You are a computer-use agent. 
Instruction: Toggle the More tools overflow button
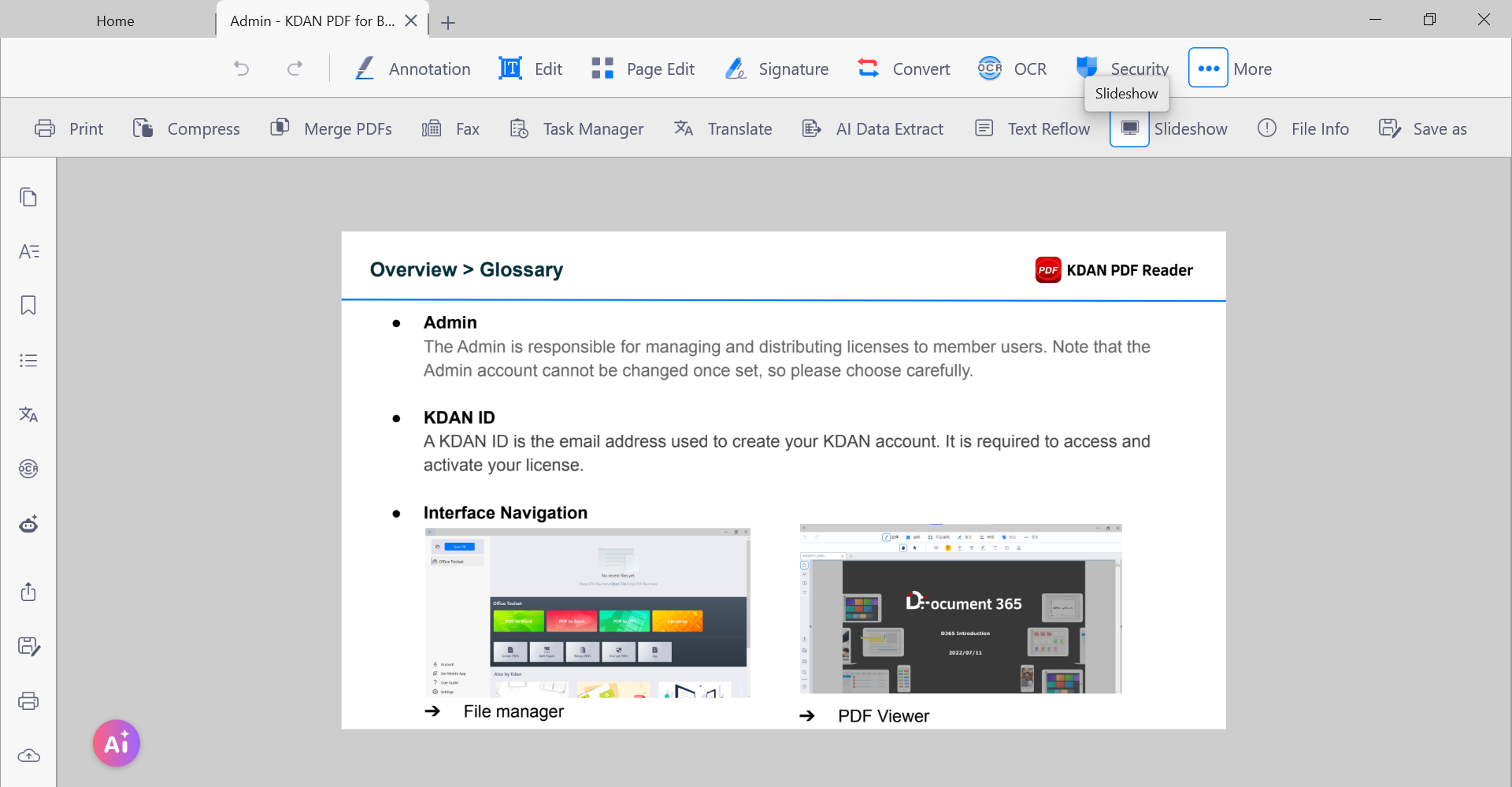tap(1208, 69)
